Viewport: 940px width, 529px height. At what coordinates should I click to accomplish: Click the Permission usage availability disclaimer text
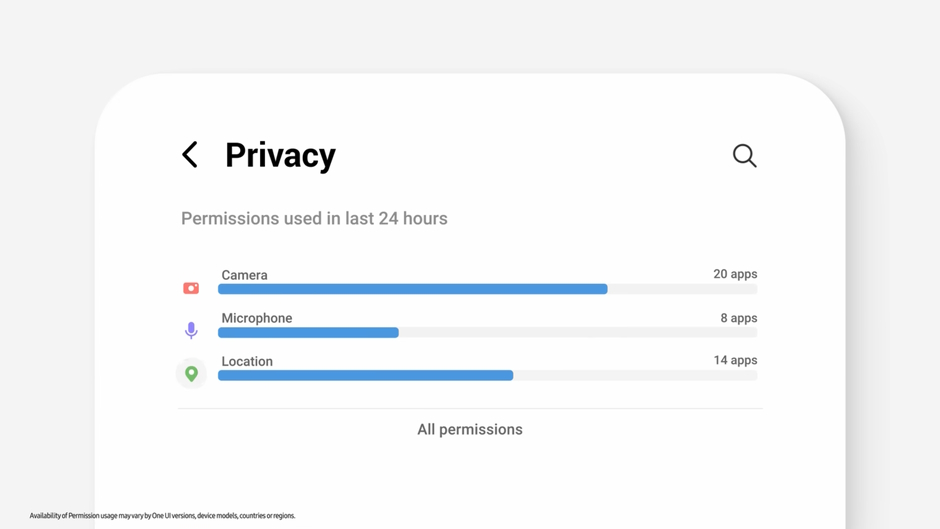click(162, 516)
